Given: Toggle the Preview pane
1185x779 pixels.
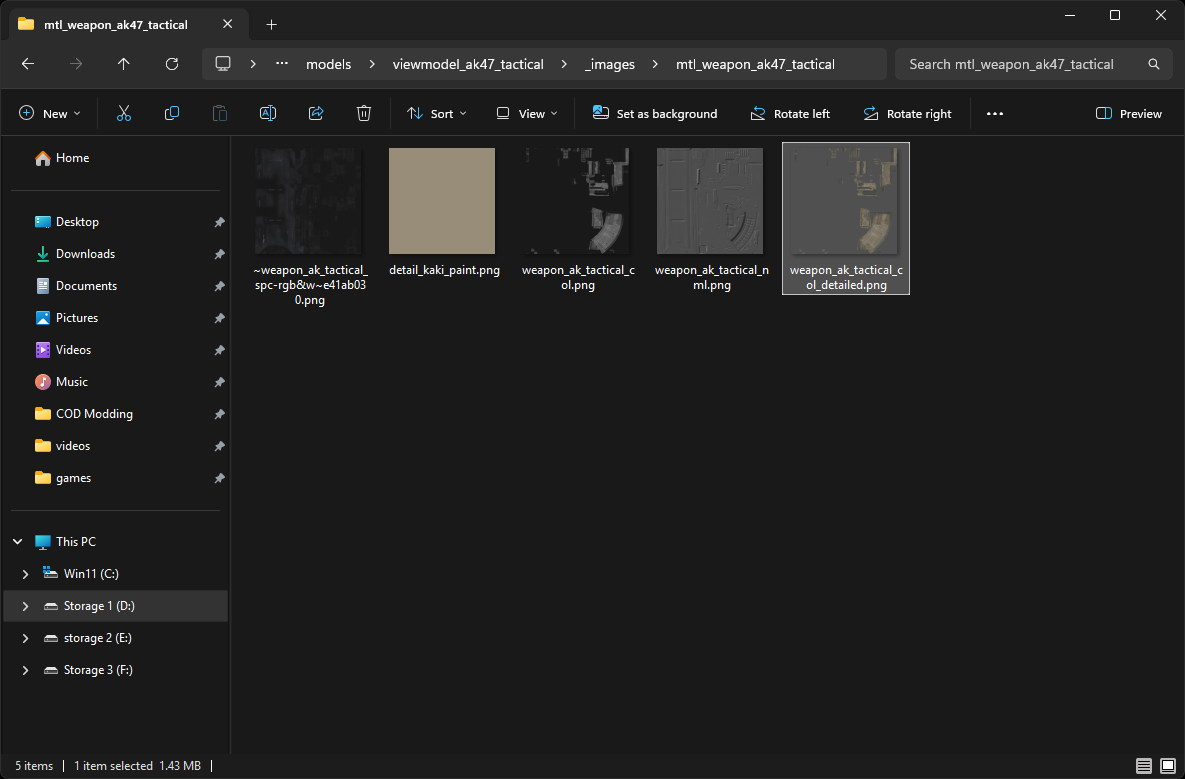Looking at the screenshot, I should point(1129,113).
